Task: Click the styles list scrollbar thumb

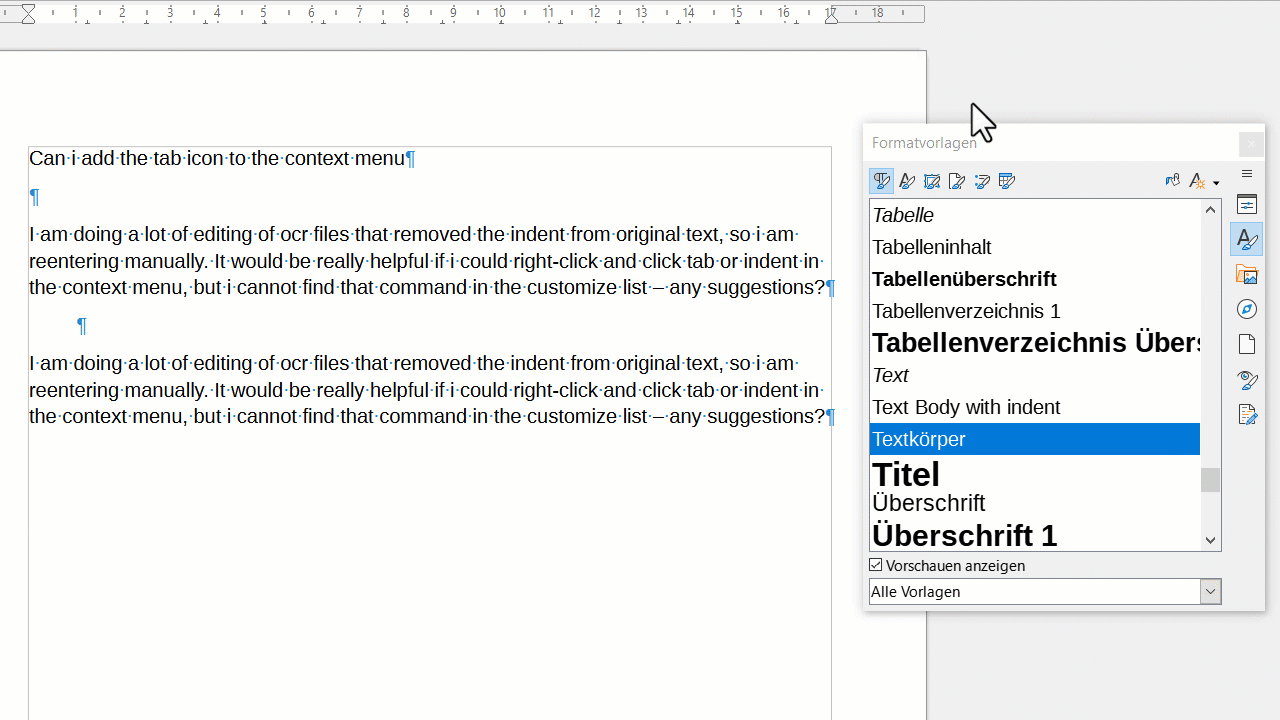Action: tap(1211, 480)
